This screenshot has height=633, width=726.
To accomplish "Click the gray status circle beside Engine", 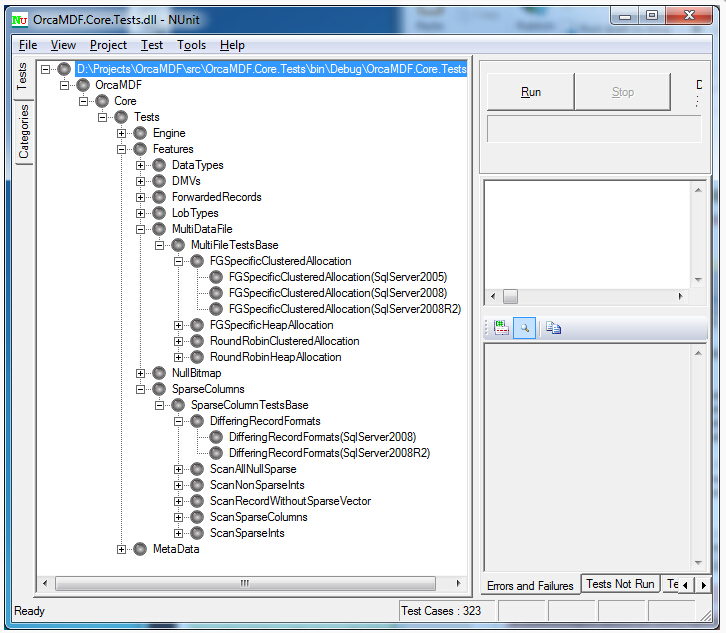I will 140,133.
